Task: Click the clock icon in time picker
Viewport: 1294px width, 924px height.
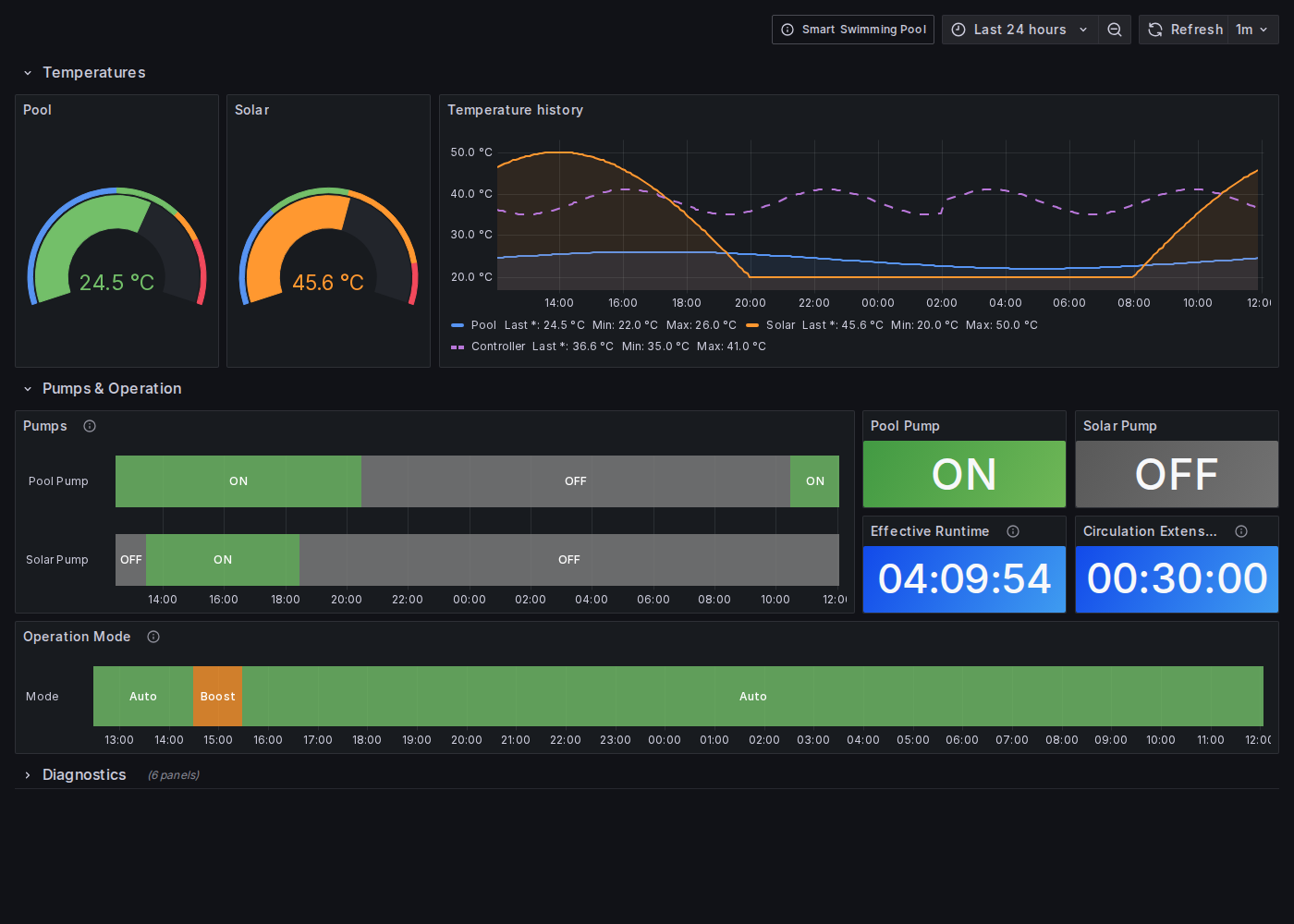Action: (x=958, y=30)
